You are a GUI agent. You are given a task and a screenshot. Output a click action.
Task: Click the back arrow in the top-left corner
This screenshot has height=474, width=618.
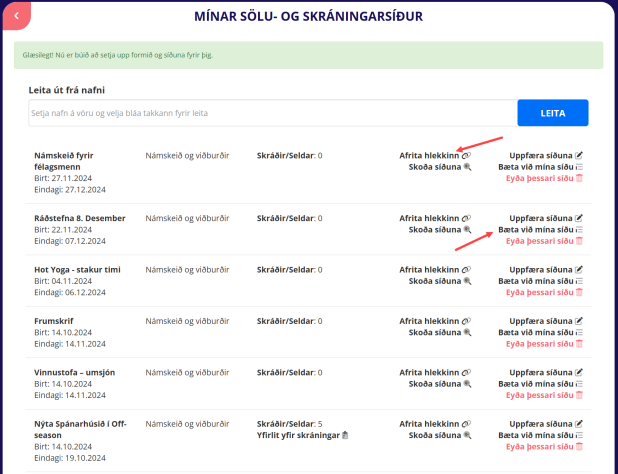(x=15, y=16)
